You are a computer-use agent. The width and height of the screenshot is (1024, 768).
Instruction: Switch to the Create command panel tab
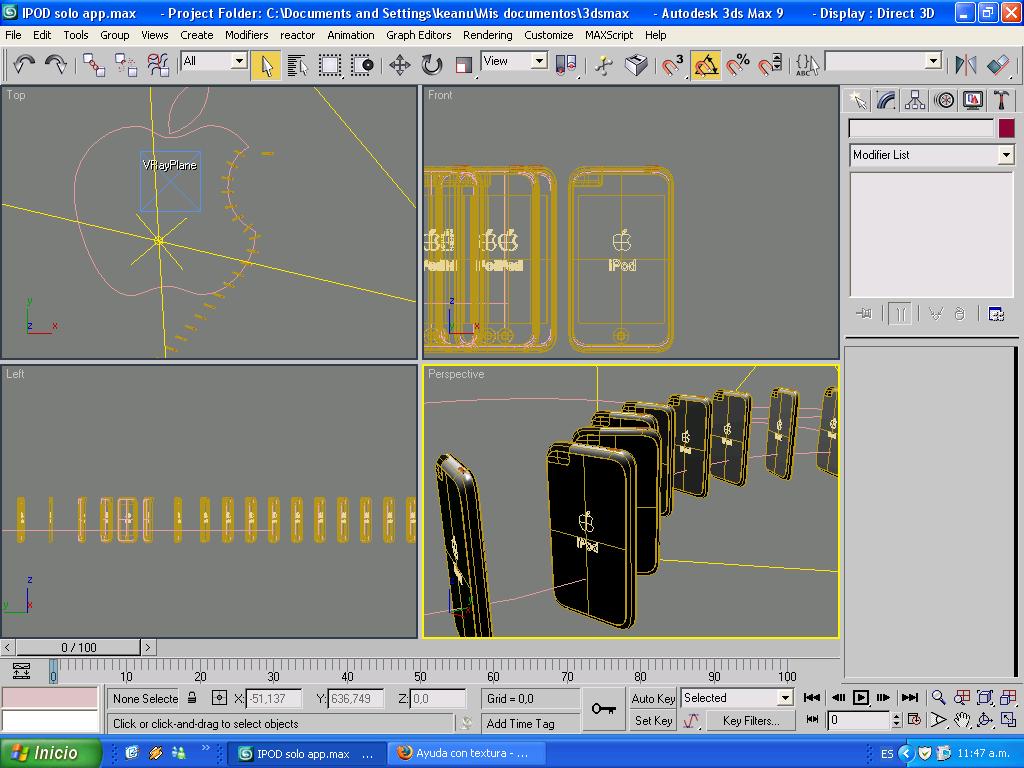[x=857, y=100]
